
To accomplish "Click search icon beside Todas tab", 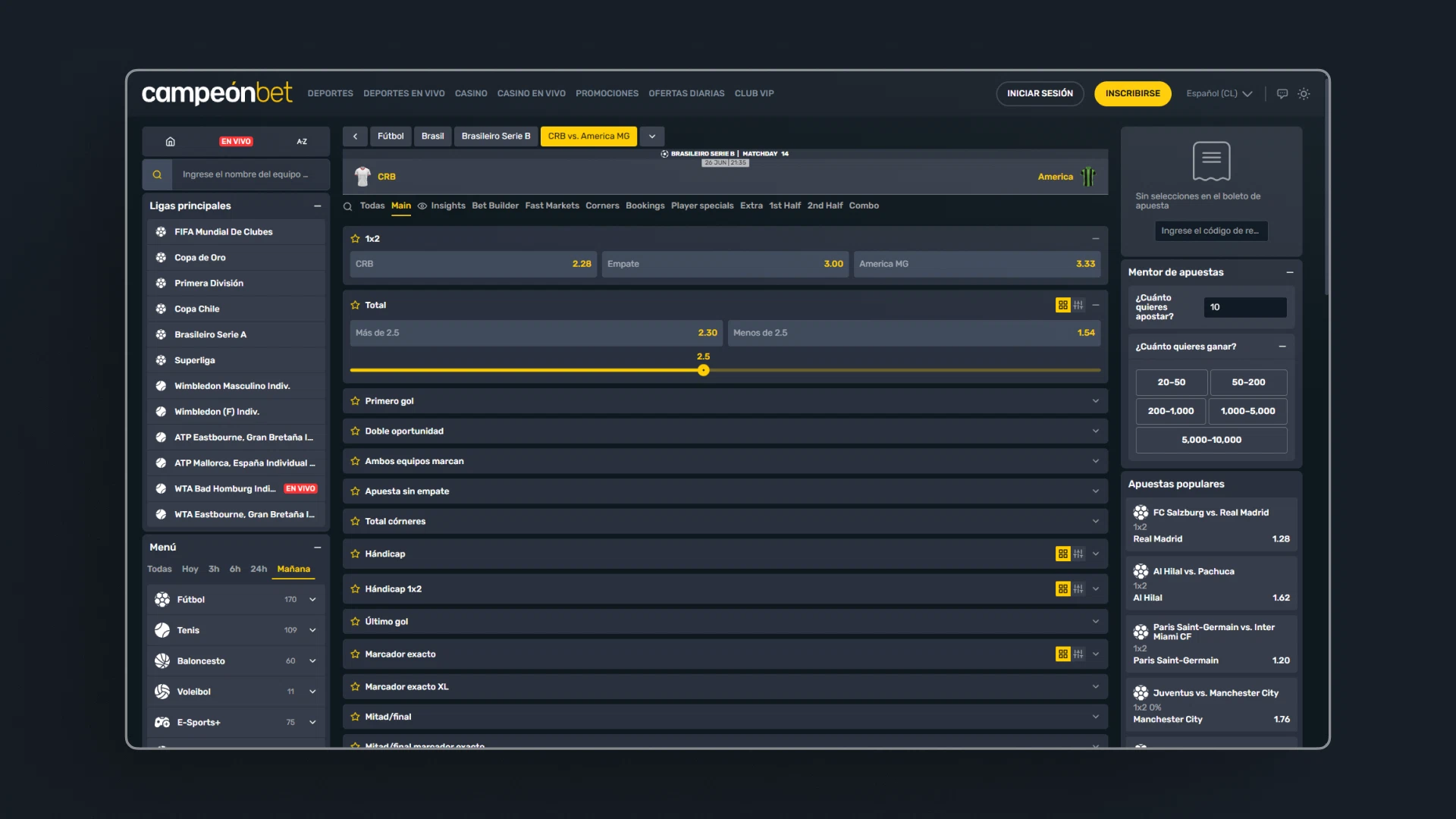I will pyautogui.click(x=348, y=206).
